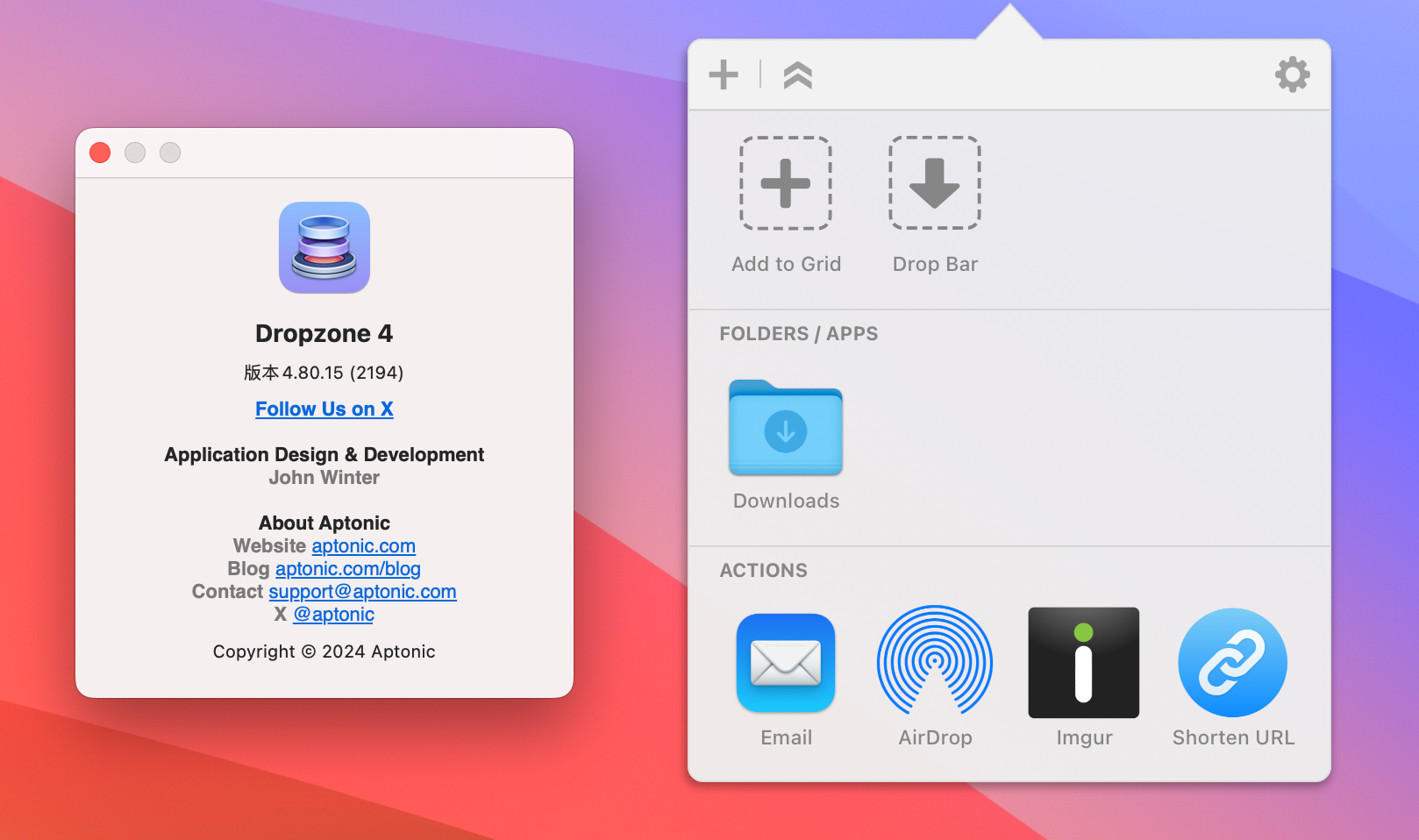Open the @aptonic X profile link

pyautogui.click(x=333, y=615)
